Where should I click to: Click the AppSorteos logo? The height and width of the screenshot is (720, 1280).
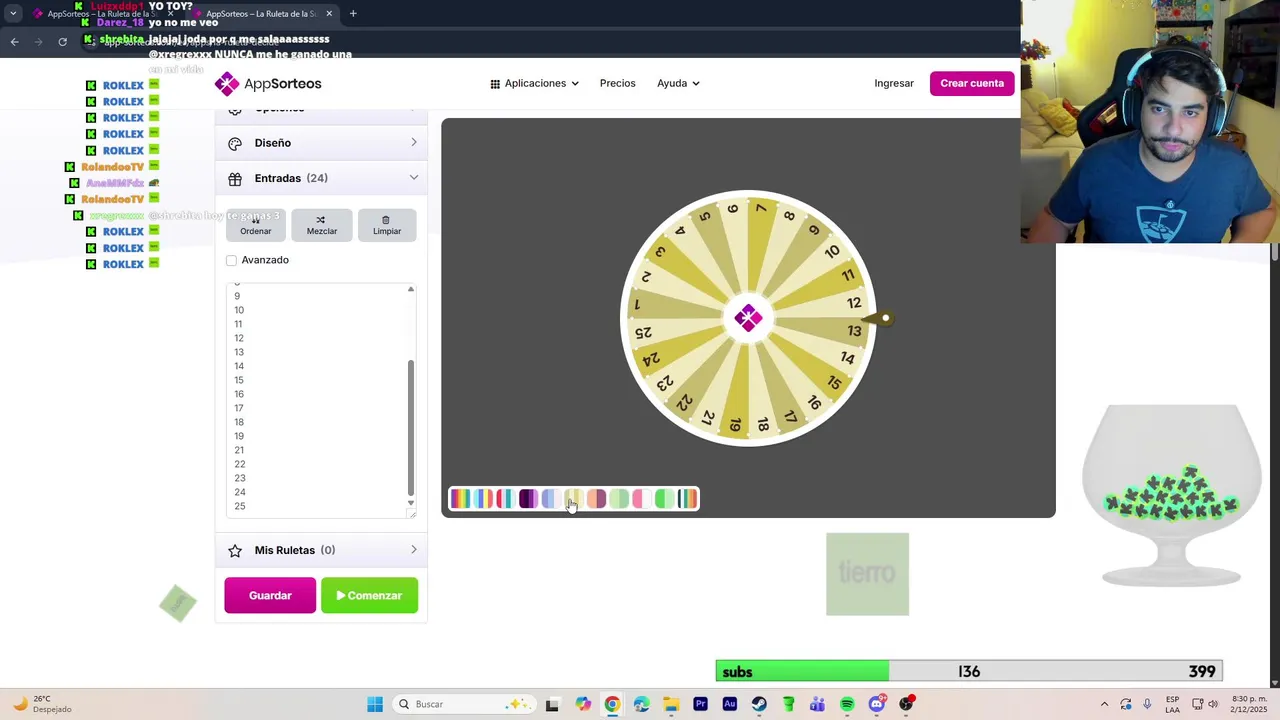pos(268,83)
